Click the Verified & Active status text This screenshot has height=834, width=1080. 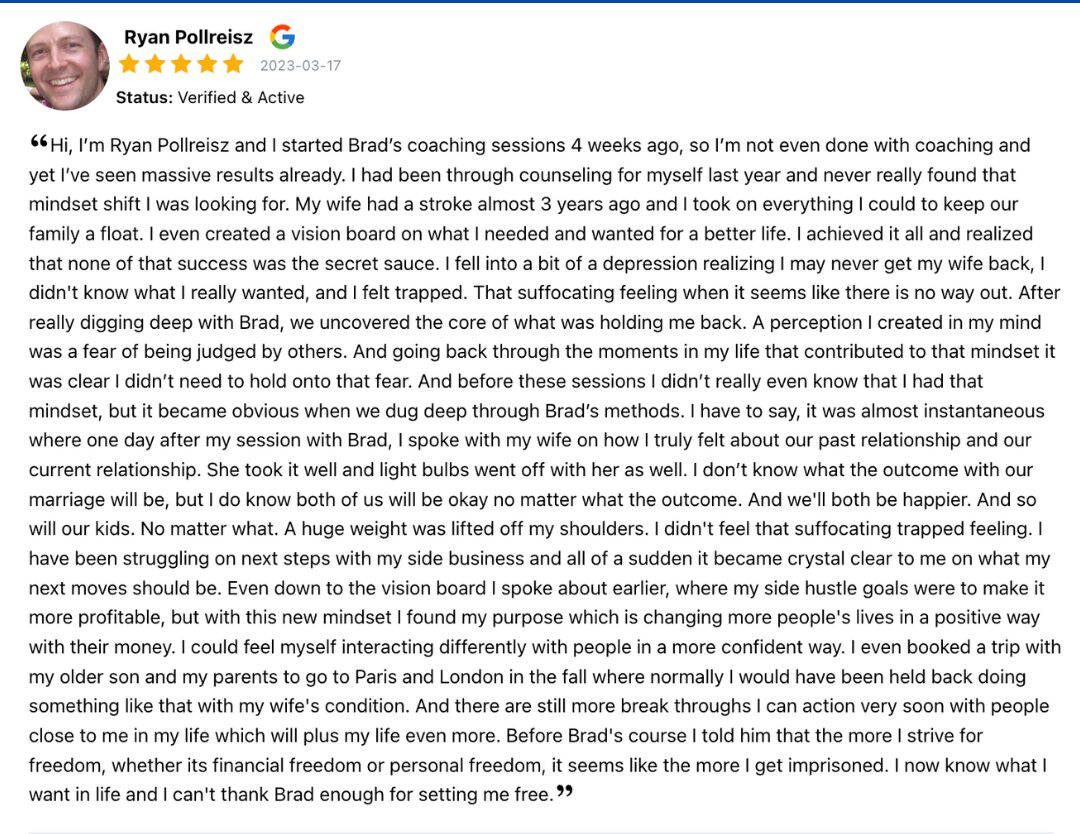(241, 97)
